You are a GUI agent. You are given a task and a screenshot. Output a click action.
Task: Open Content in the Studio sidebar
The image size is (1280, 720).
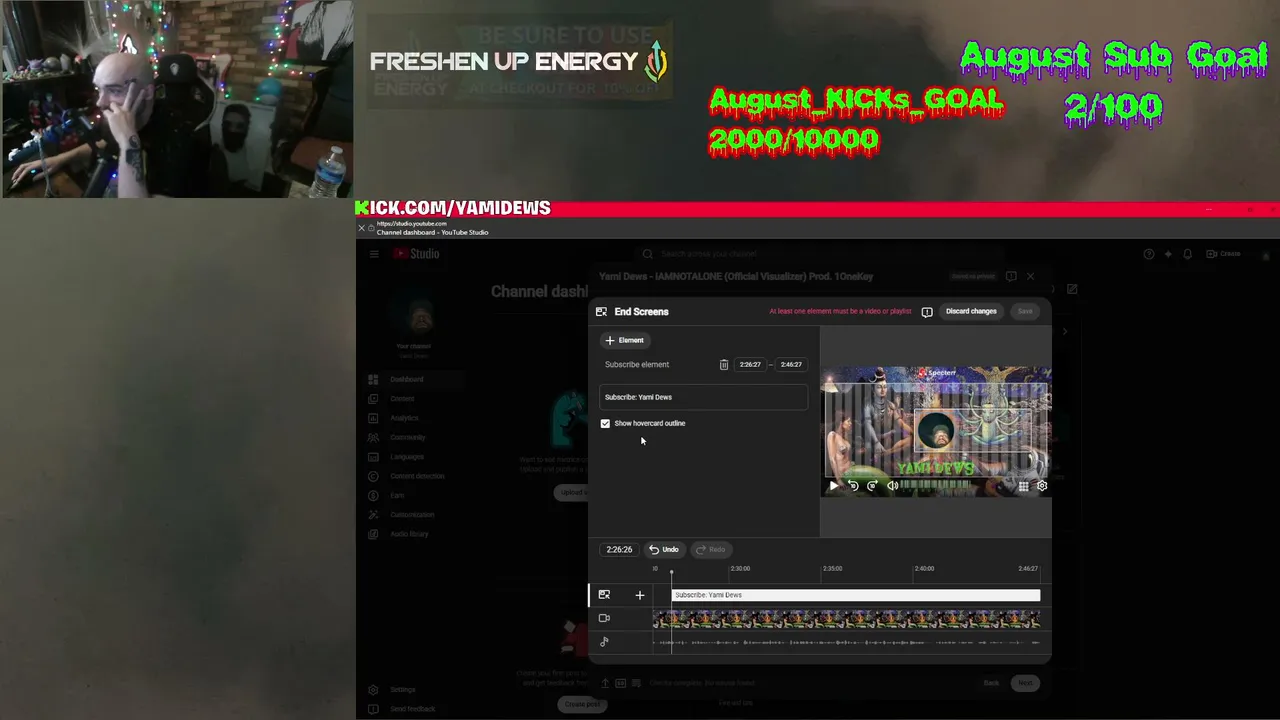tap(402, 399)
